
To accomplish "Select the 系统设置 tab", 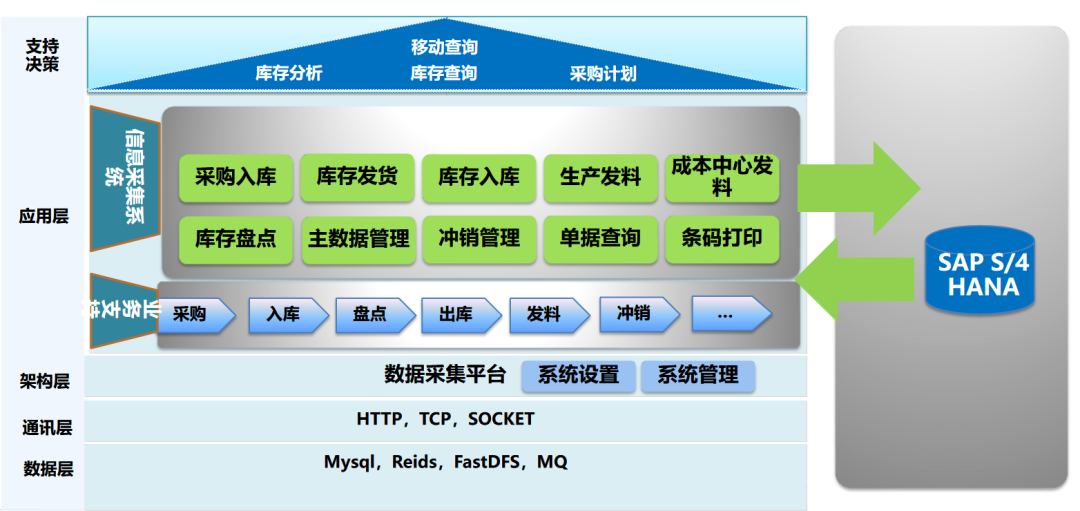I will [578, 376].
